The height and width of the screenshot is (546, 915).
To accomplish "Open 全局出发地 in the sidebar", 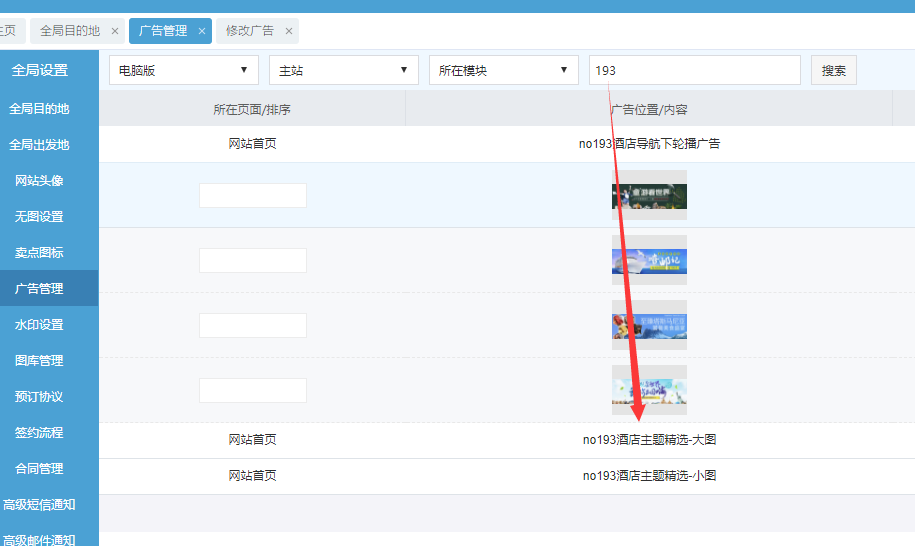I will (39, 145).
